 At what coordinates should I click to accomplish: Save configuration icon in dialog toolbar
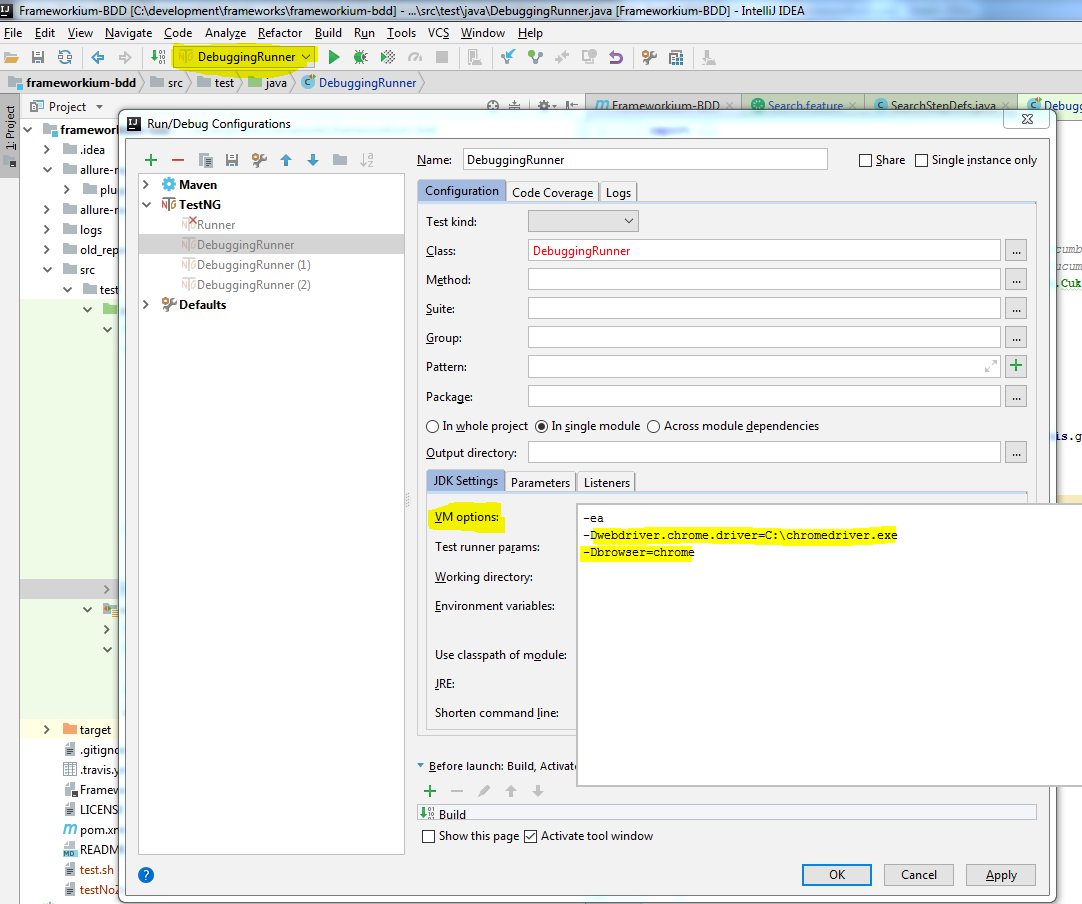tap(232, 160)
